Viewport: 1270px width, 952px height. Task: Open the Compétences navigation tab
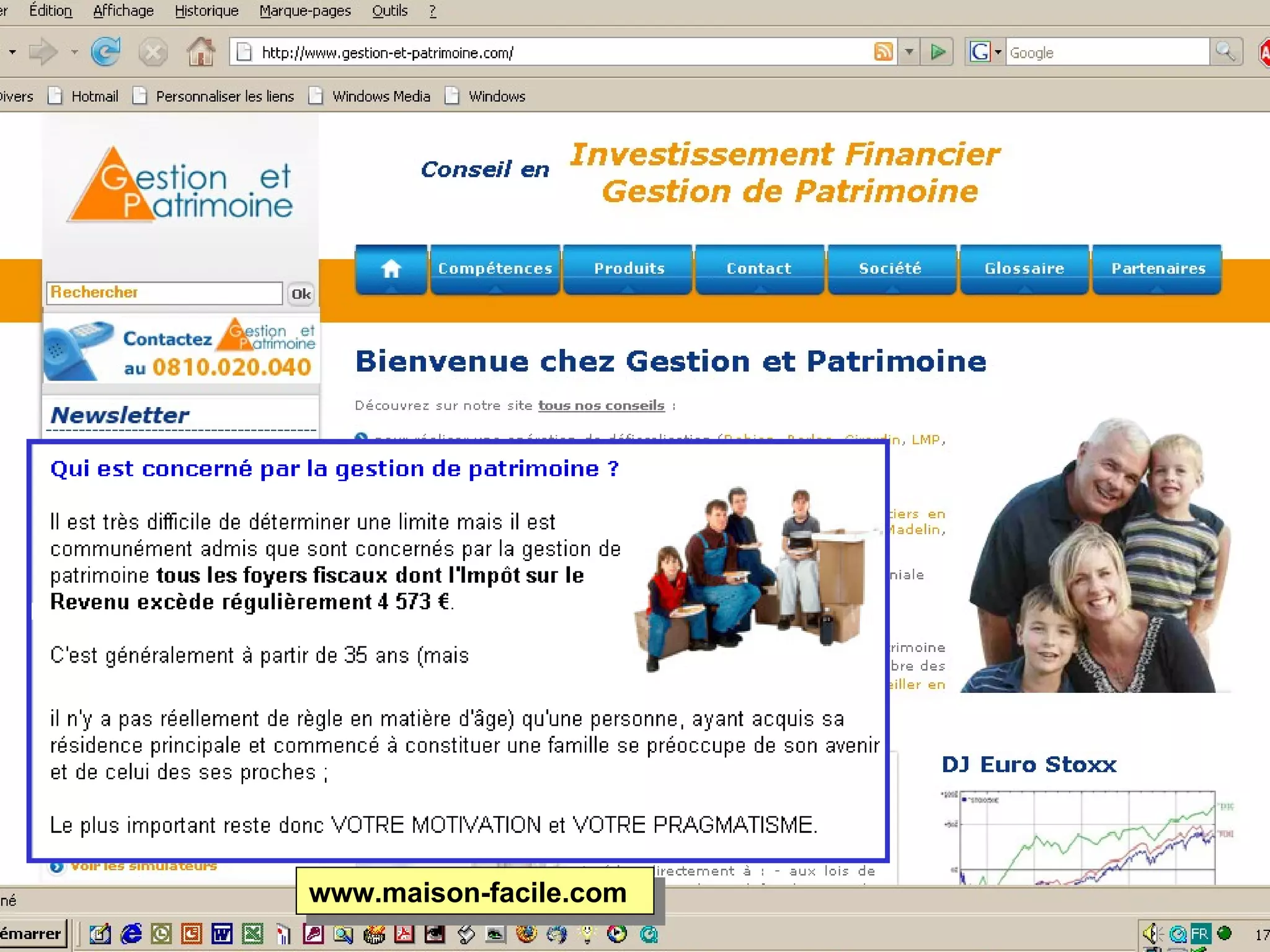[495, 269]
